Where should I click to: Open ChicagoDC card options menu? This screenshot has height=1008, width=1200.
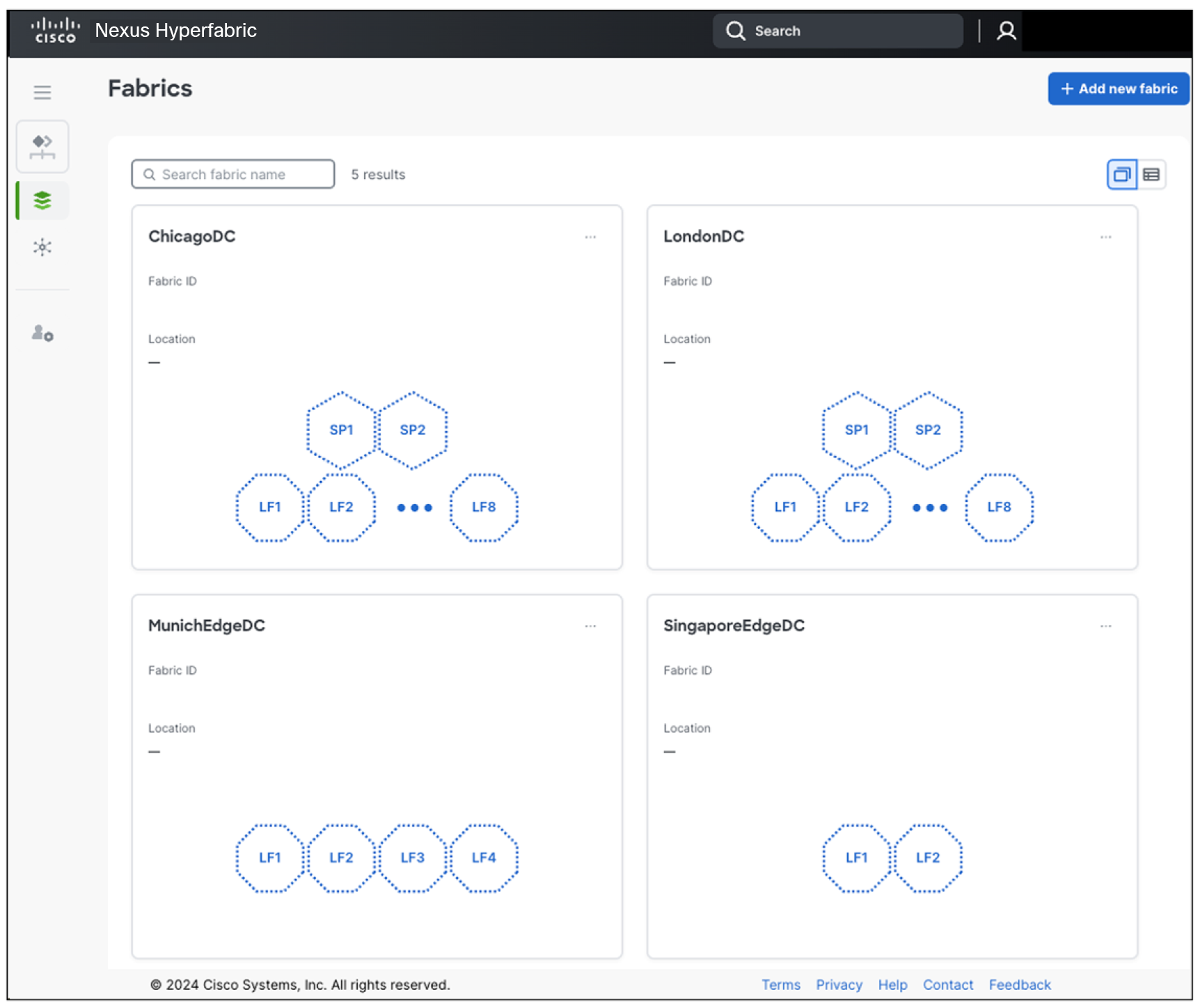click(590, 237)
